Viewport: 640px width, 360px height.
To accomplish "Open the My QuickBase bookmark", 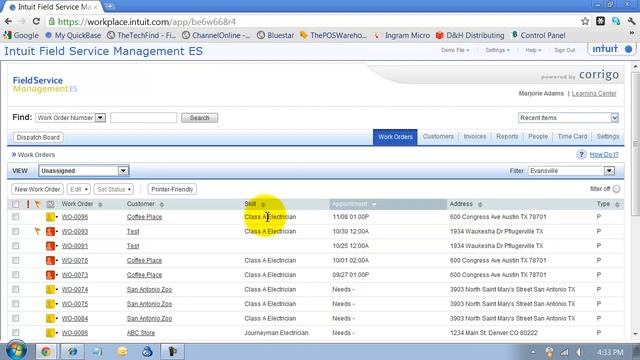I will [73, 35].
